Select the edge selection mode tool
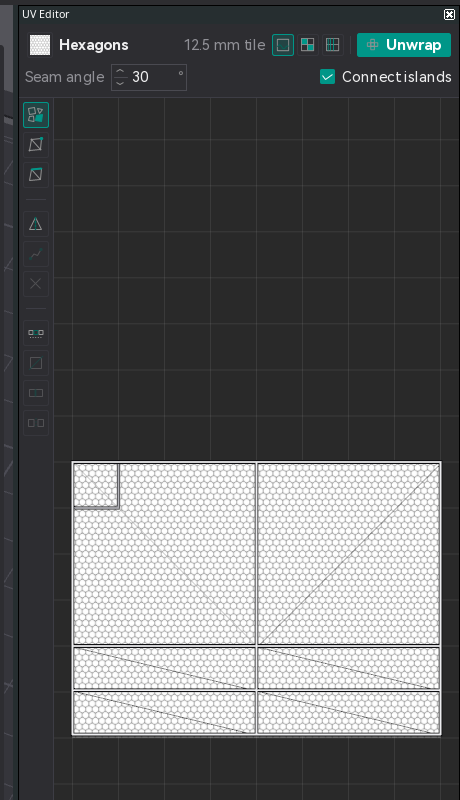460x800 pixels. (36, 174)
